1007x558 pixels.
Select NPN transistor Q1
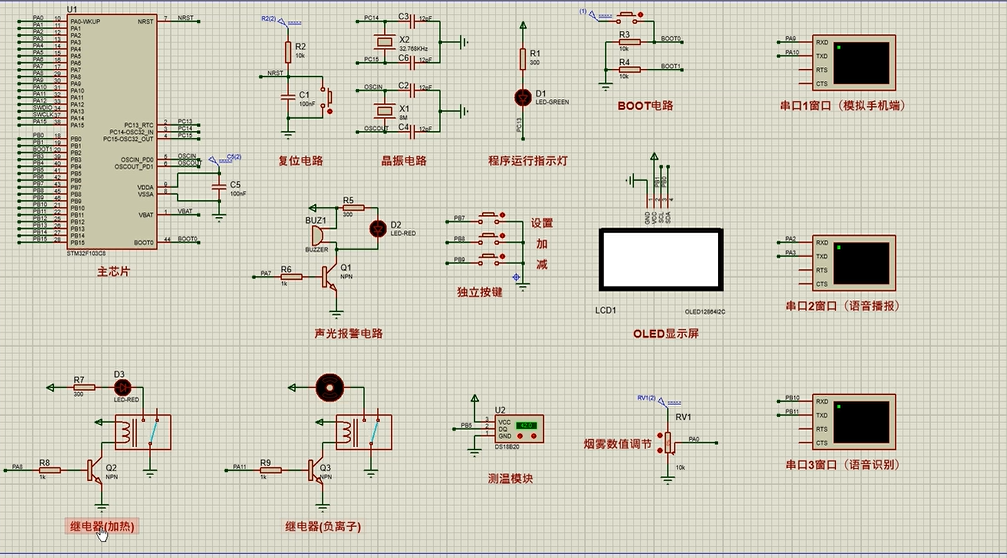(330, 277)
